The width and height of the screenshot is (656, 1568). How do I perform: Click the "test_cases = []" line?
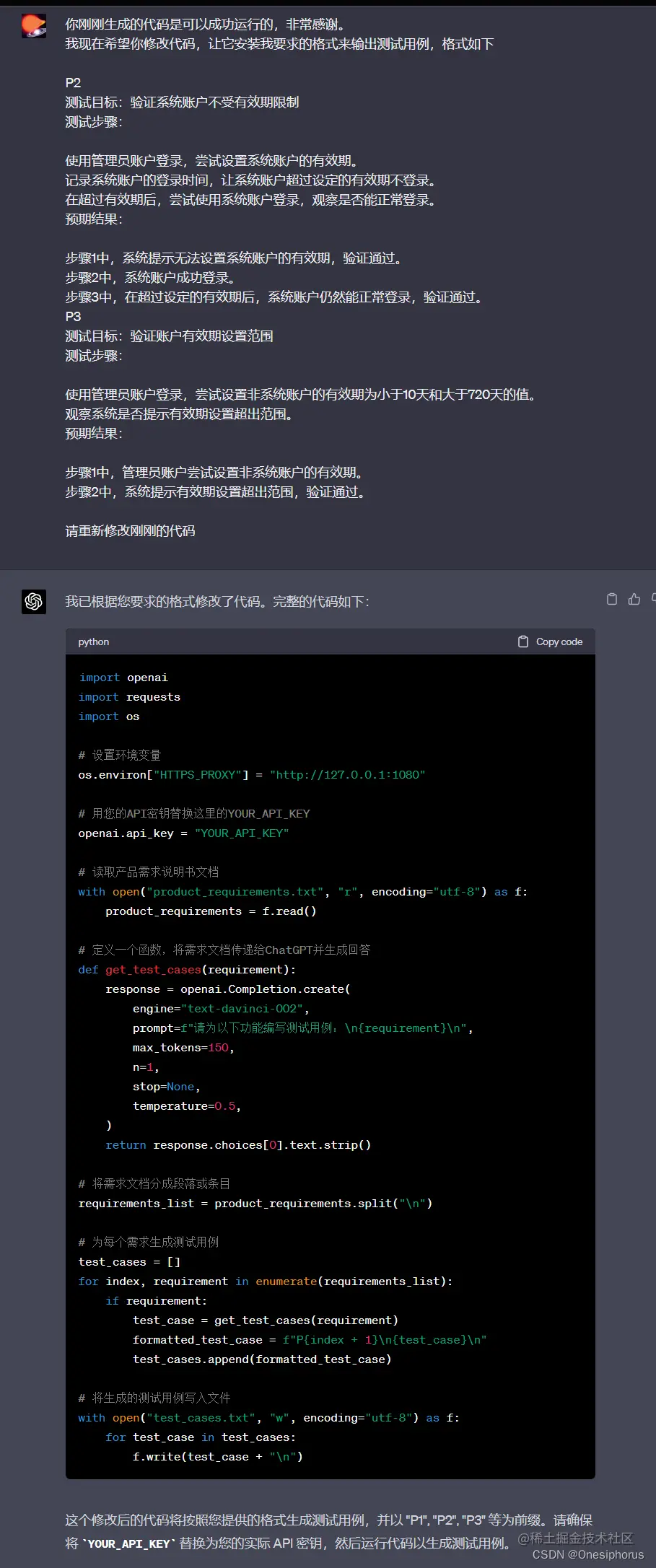tap(130, 1261)
